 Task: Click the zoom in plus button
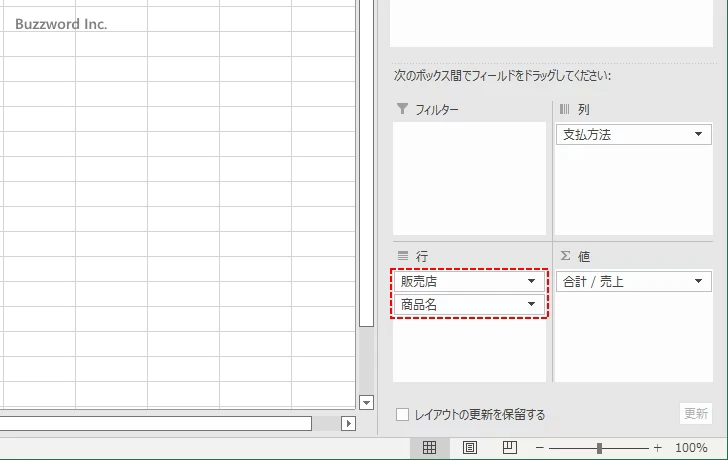(657, 448)
